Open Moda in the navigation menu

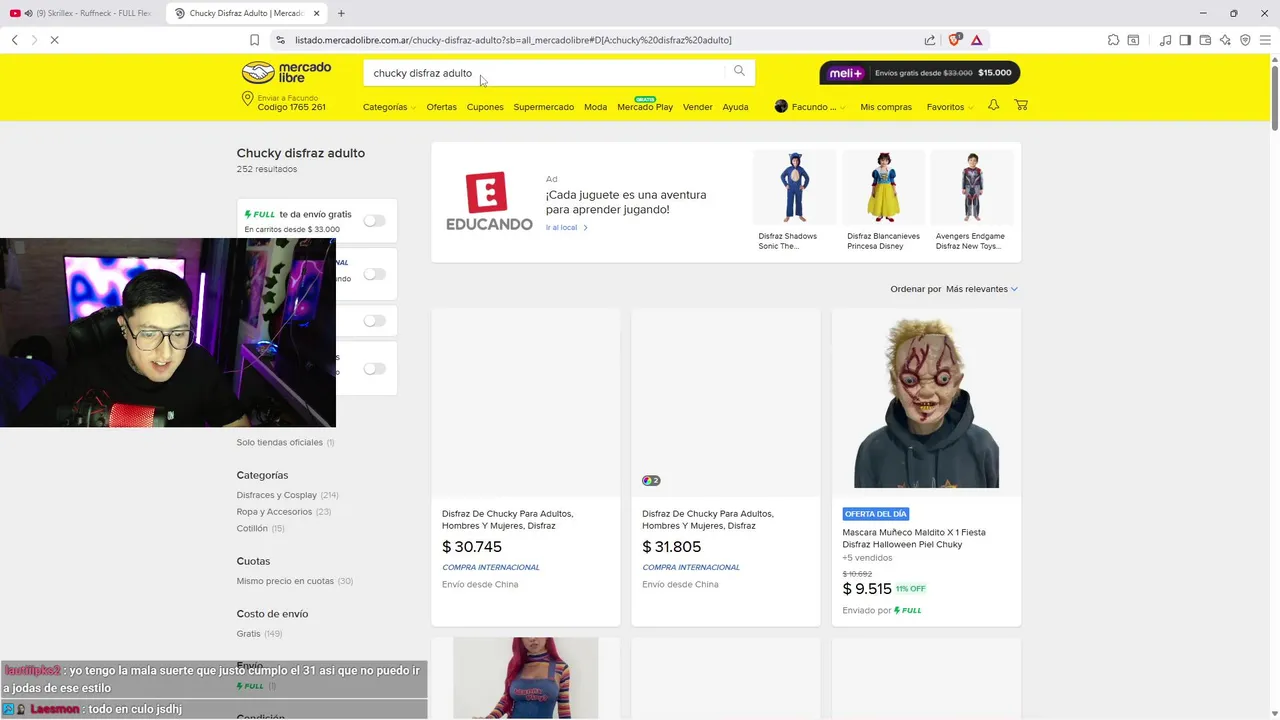[x=595, y=107]
